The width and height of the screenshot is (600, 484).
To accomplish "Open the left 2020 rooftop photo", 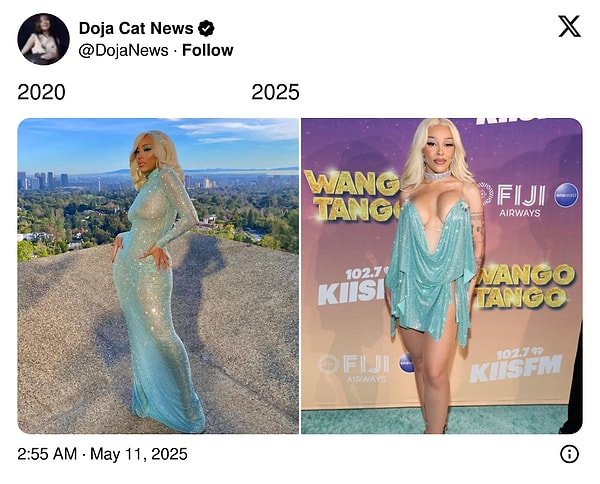I will tap(158, 276).
